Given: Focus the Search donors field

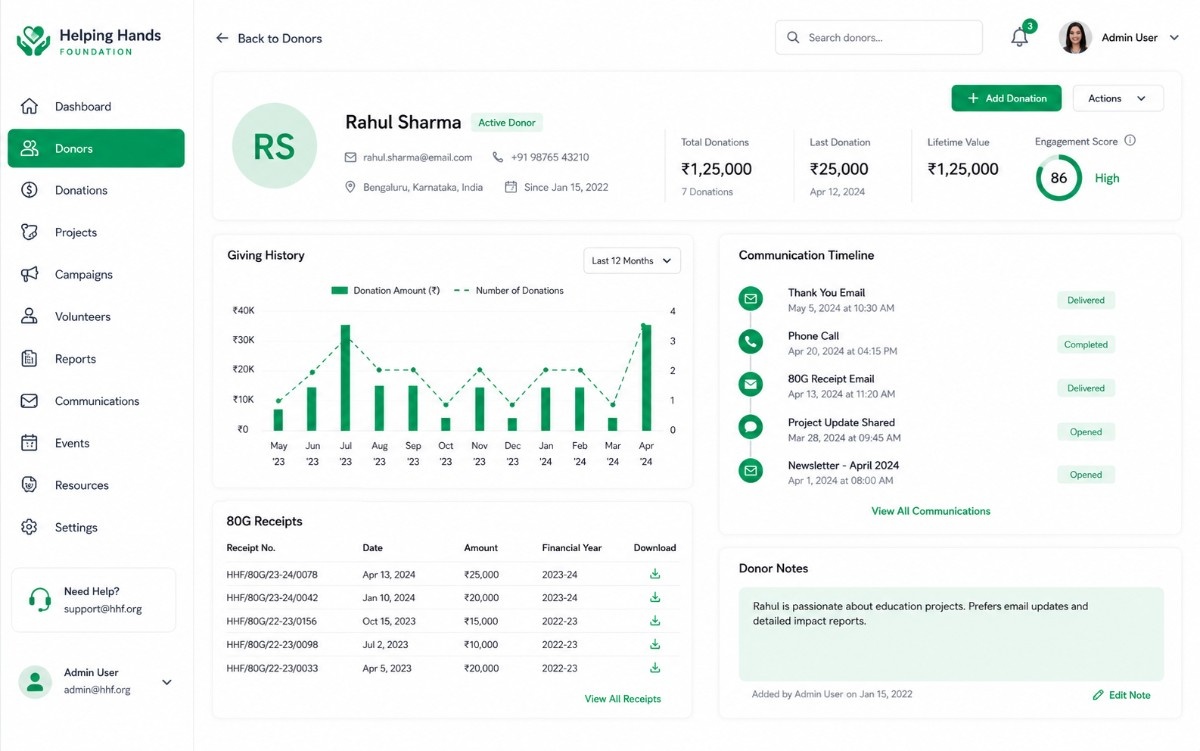Looking at the screenshot, I should click(879, 38).
